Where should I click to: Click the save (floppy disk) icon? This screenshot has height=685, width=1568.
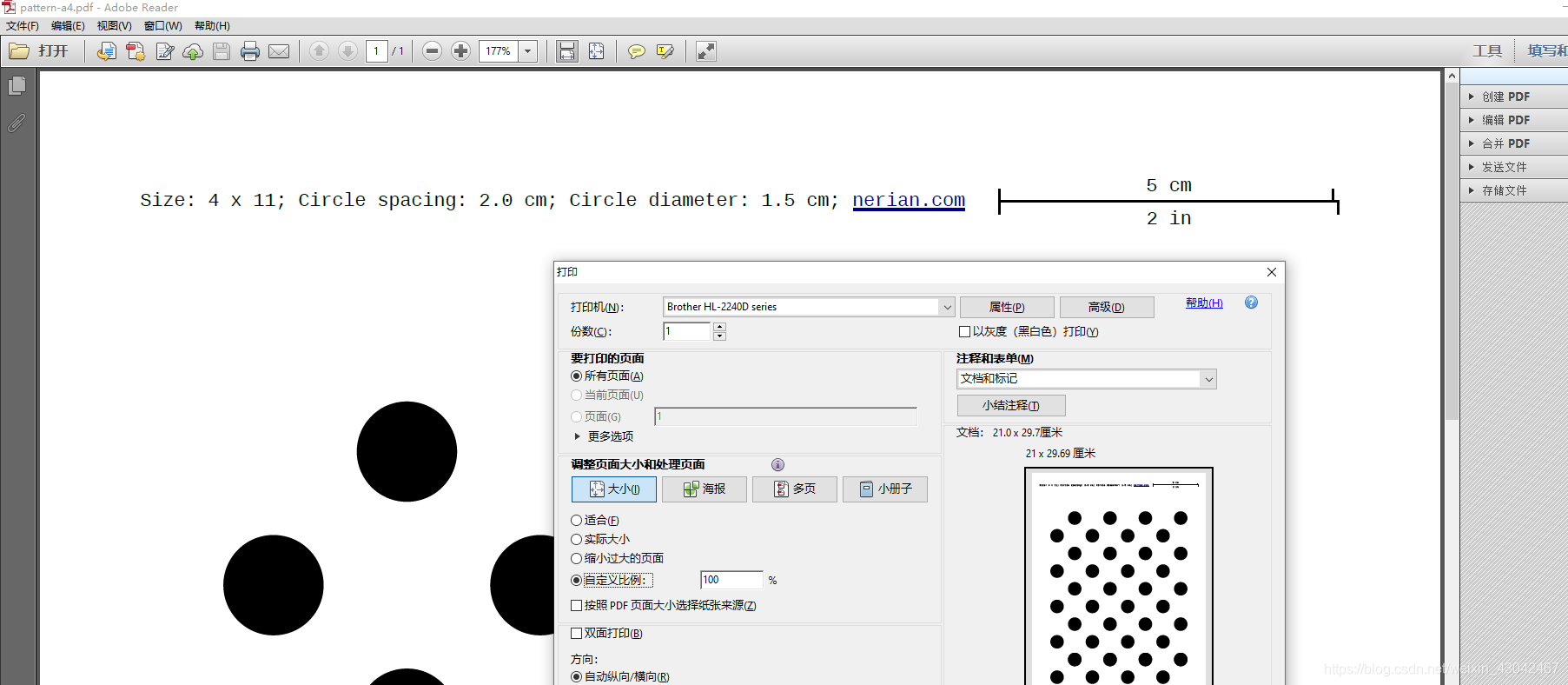point(222,51)
